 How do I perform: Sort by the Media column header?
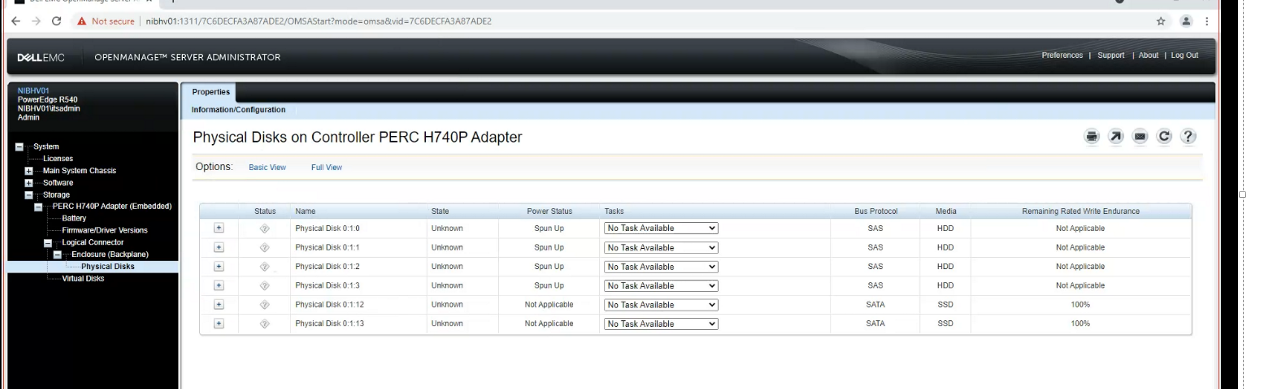pyautogui.click(x=945, y=211)
